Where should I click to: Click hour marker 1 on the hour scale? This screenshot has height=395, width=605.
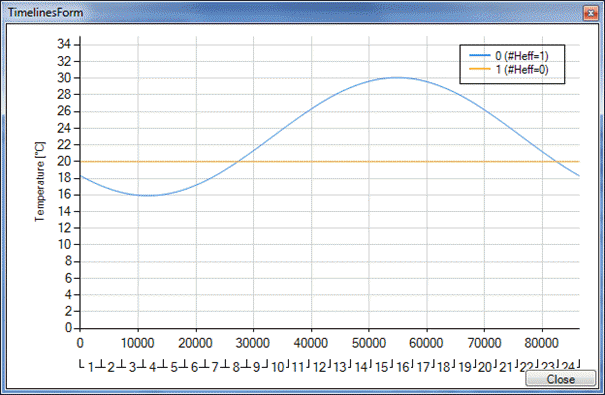91,367
